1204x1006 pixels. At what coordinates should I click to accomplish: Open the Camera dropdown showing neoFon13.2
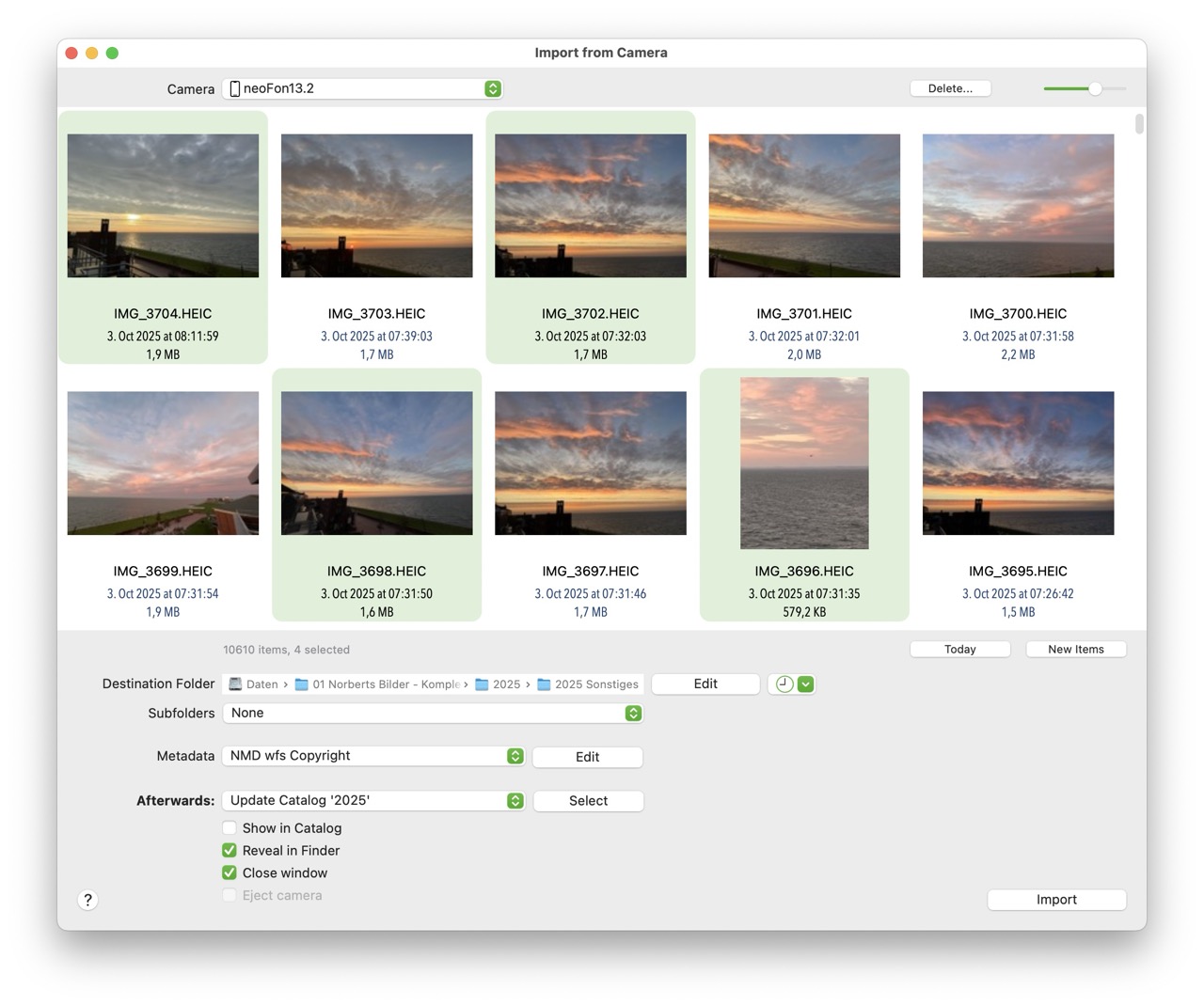click(363, 88)
